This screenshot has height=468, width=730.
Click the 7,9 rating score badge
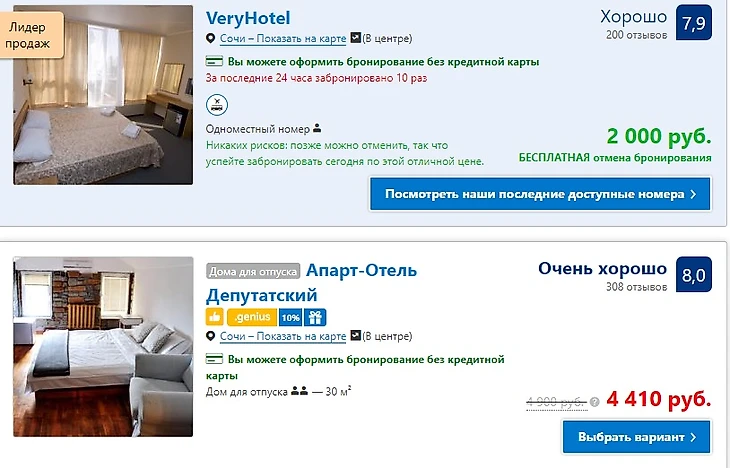pyautogui.click(x=694, y=22)
